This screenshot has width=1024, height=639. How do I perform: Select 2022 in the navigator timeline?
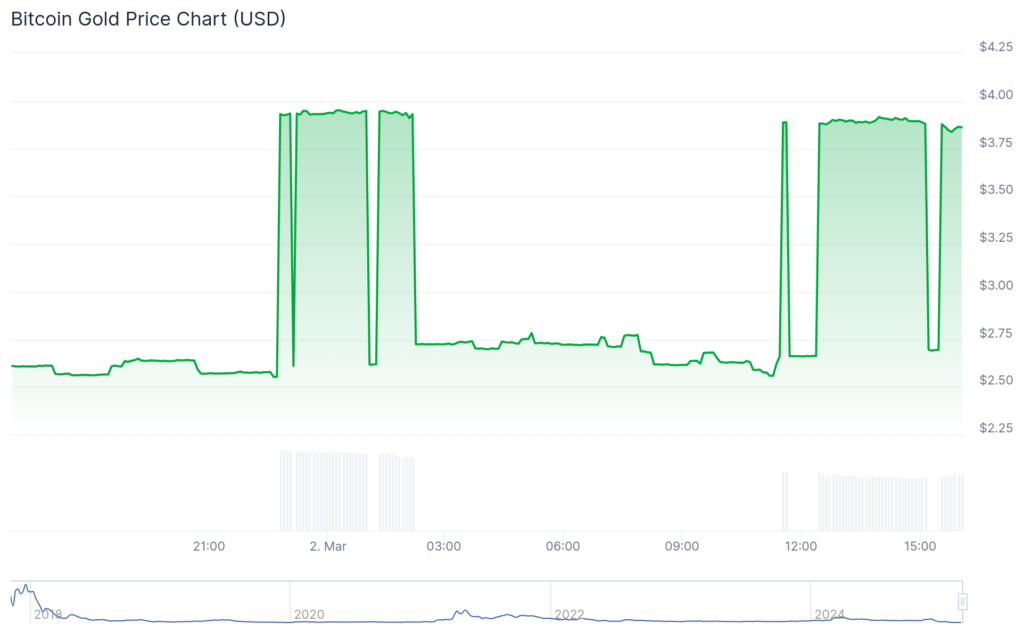(x=569, y=615)
